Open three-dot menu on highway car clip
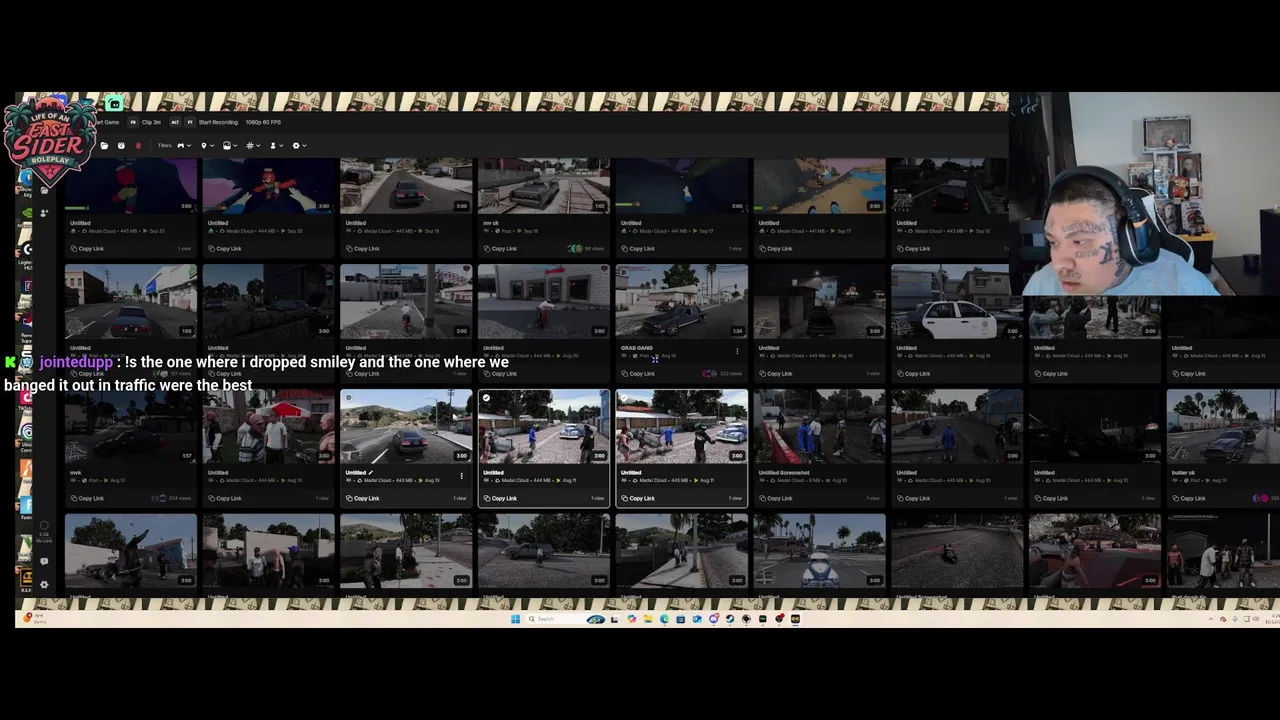 [x=461, y=476]
